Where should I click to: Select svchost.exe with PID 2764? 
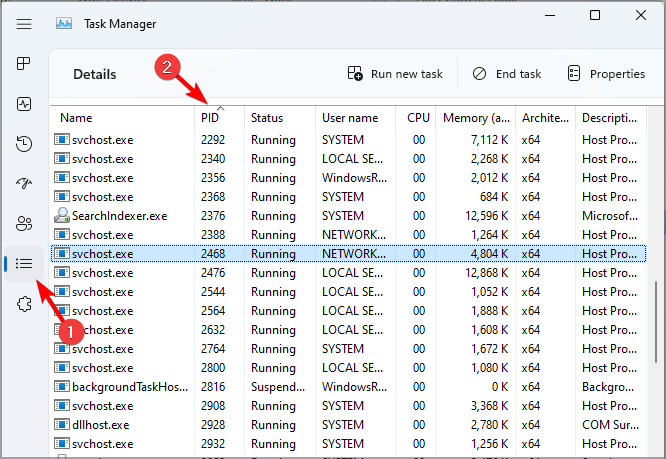pyautogui.click(x=348, y=349)
